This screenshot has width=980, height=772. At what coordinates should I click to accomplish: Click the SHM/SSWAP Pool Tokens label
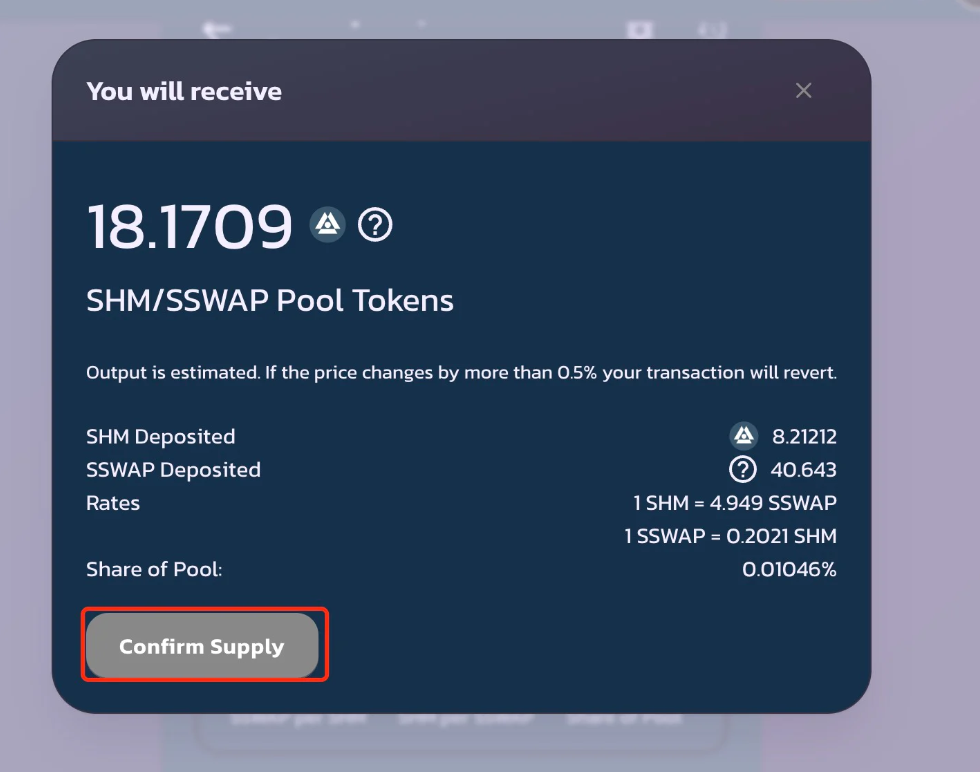pos(270,301)
